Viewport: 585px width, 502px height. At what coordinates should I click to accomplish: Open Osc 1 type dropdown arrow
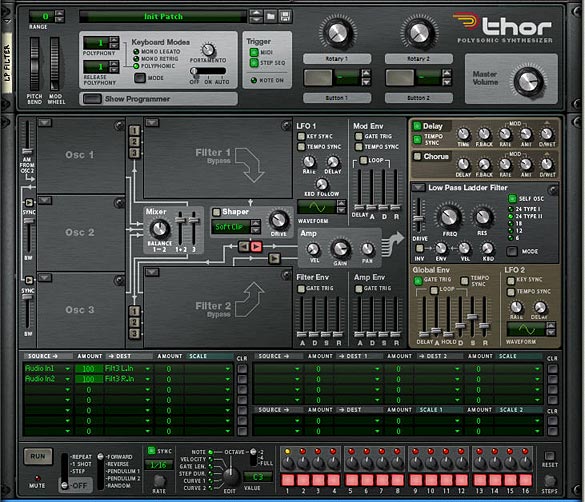pyautogui.click(x=45, y=123)
